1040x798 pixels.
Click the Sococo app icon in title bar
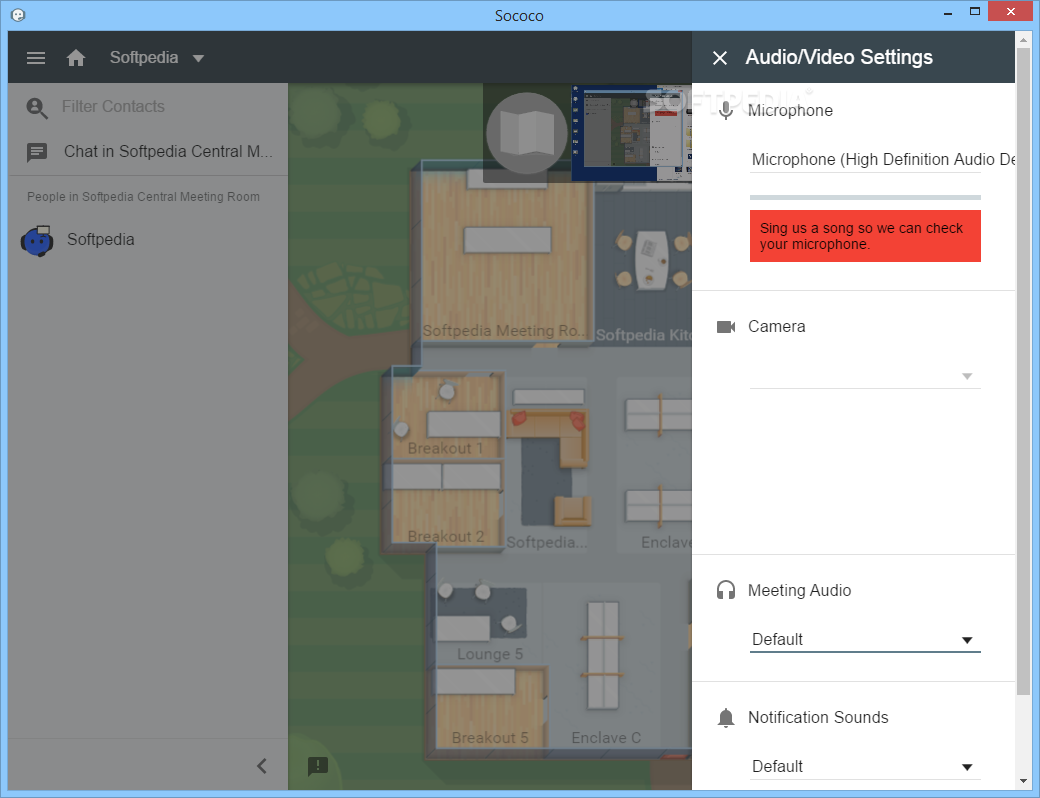19,15
